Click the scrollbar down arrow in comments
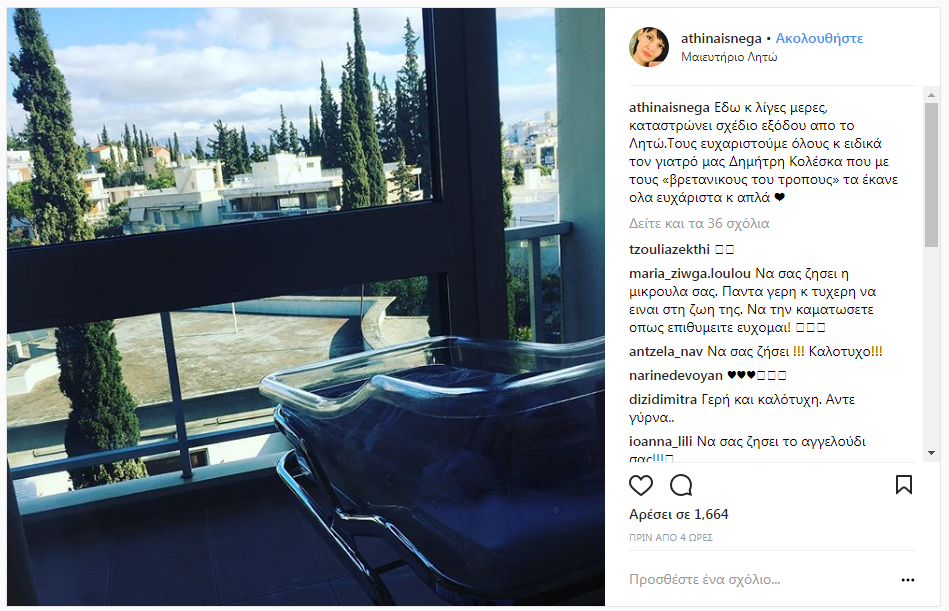Screen dimensions: 949x611 click(x=931, y=453)
